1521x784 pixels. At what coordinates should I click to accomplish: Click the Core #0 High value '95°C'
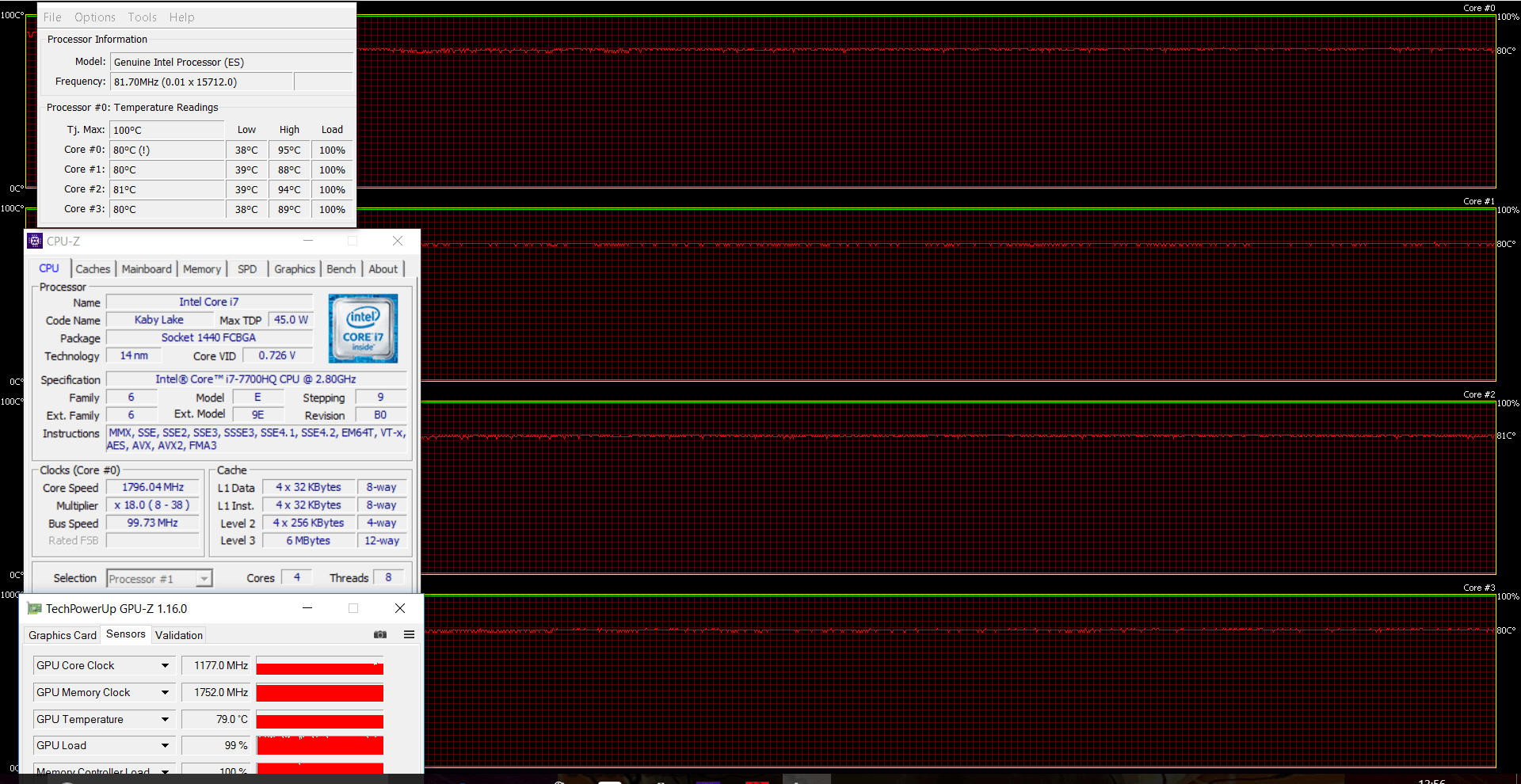(289, 150)
